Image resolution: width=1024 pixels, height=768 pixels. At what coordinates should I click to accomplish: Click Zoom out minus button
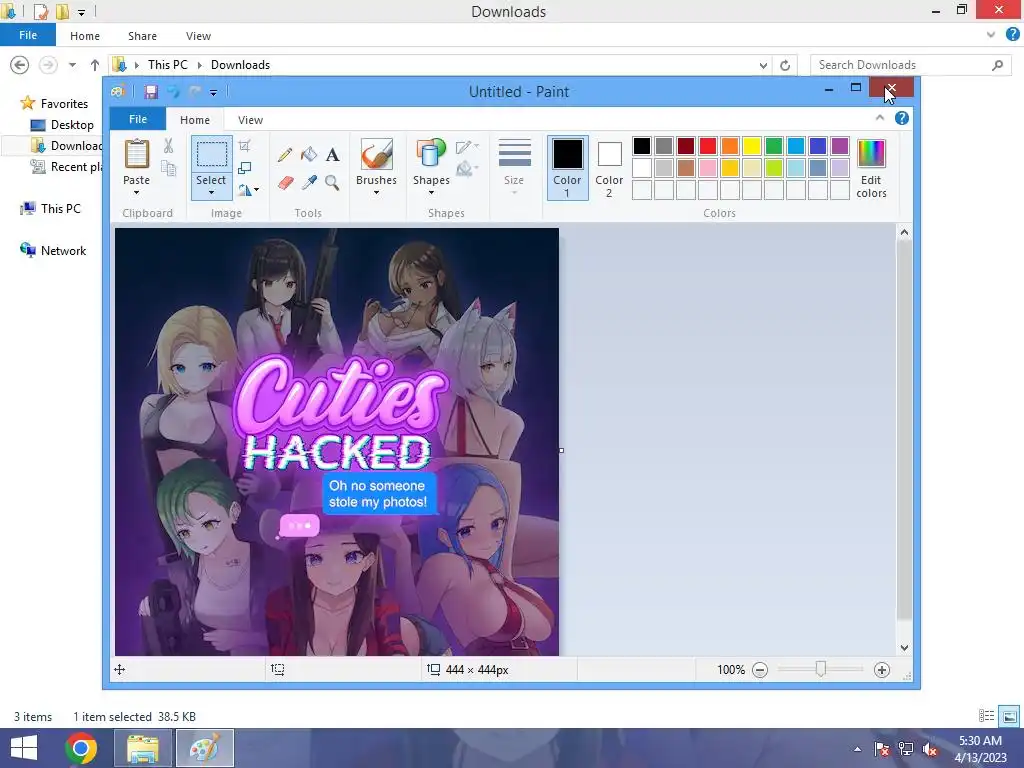click(x=760, y=670)
